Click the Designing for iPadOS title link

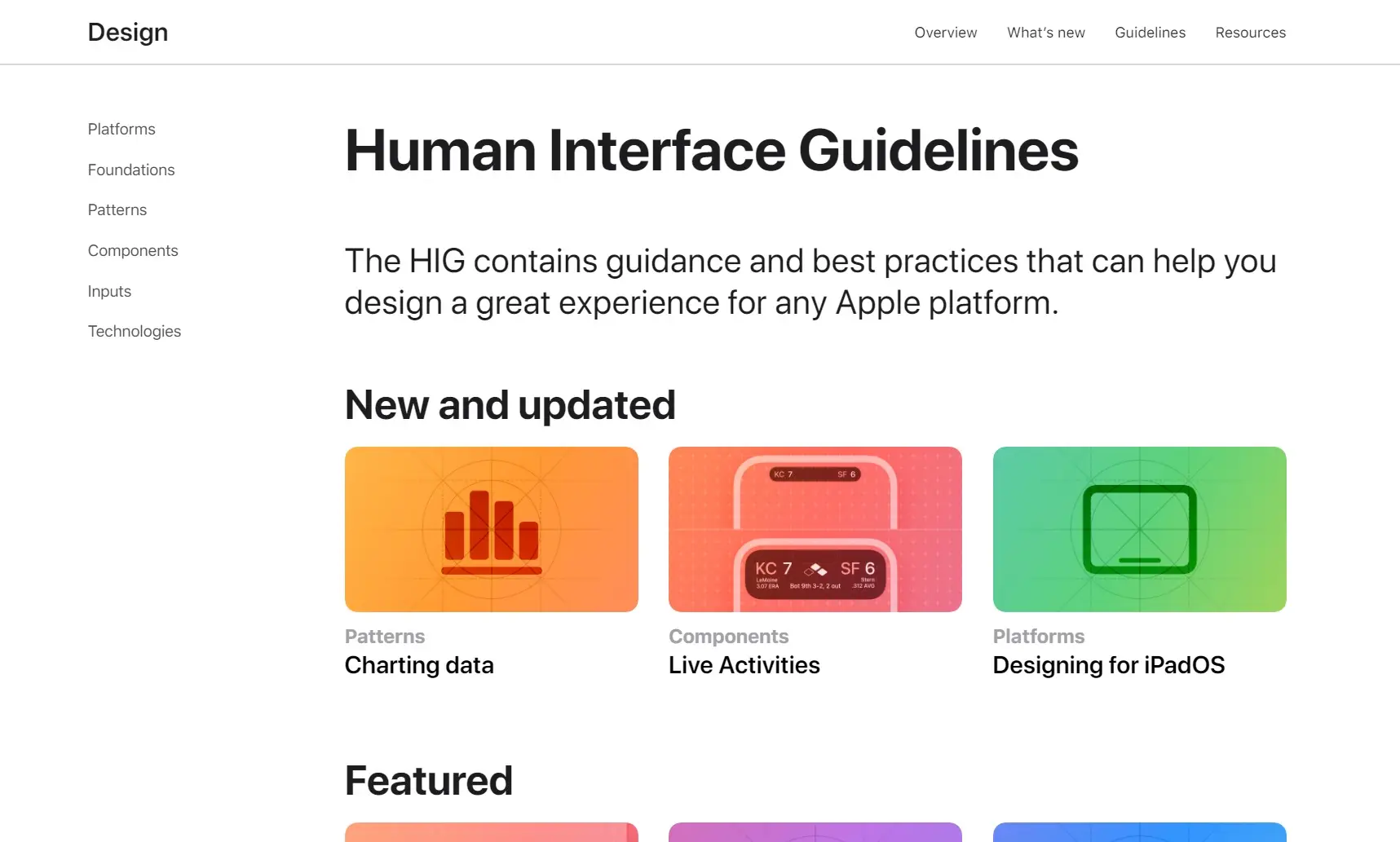[x=1109, y=665]
